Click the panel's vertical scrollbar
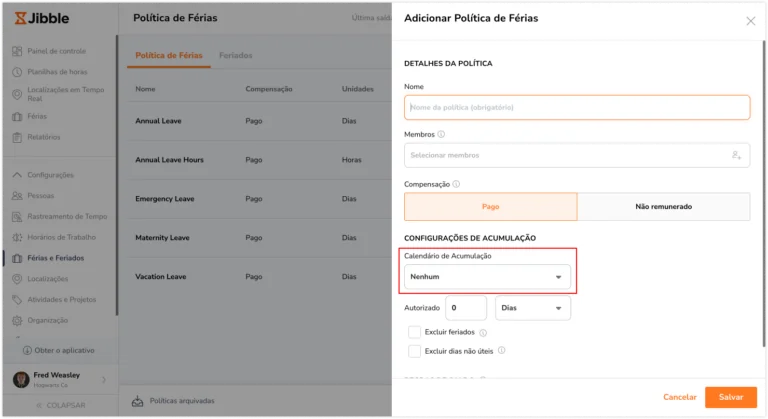The image size is (768, 419). pos(763,194)
